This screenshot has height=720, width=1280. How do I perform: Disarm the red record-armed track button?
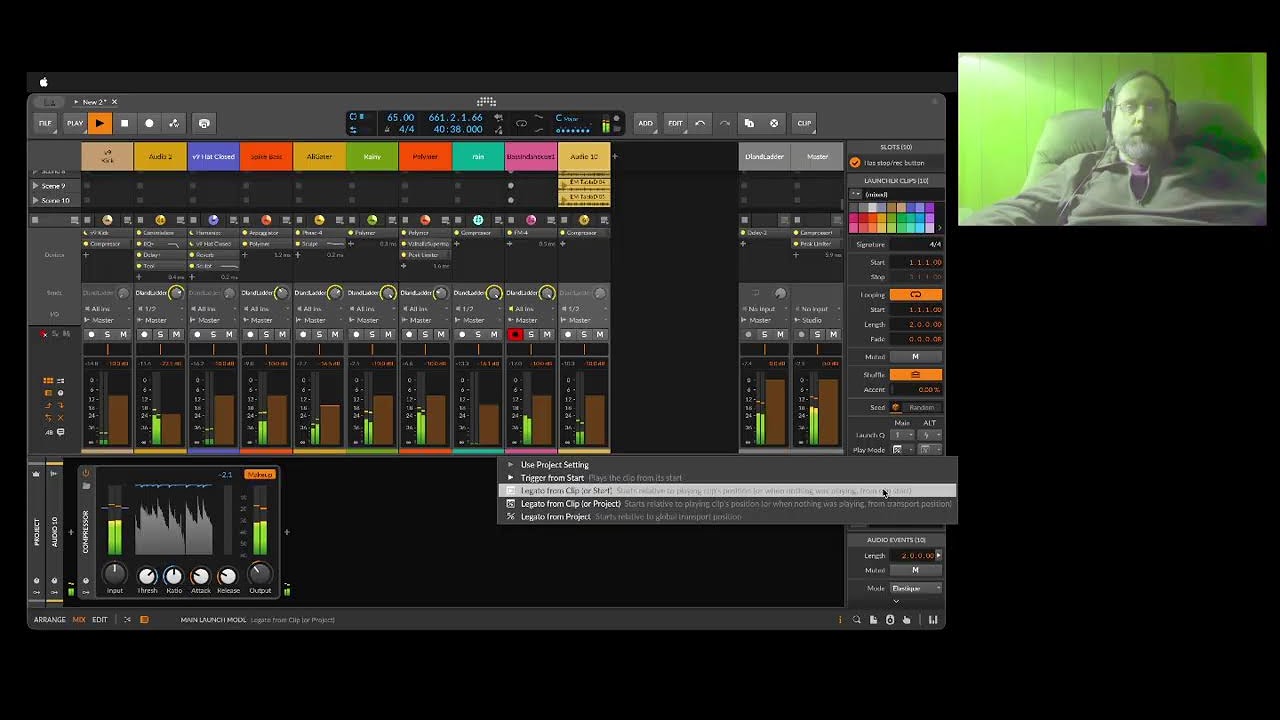[x=515, y=334]
